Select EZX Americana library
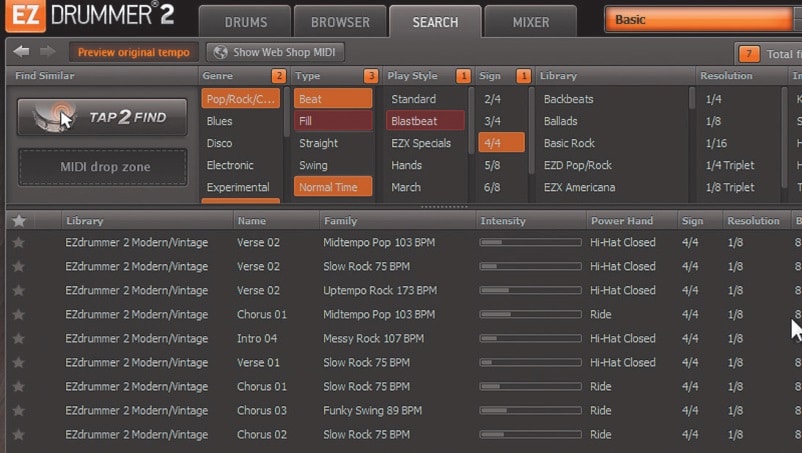This screenshot has height=453, width=802. click(580, 187)
